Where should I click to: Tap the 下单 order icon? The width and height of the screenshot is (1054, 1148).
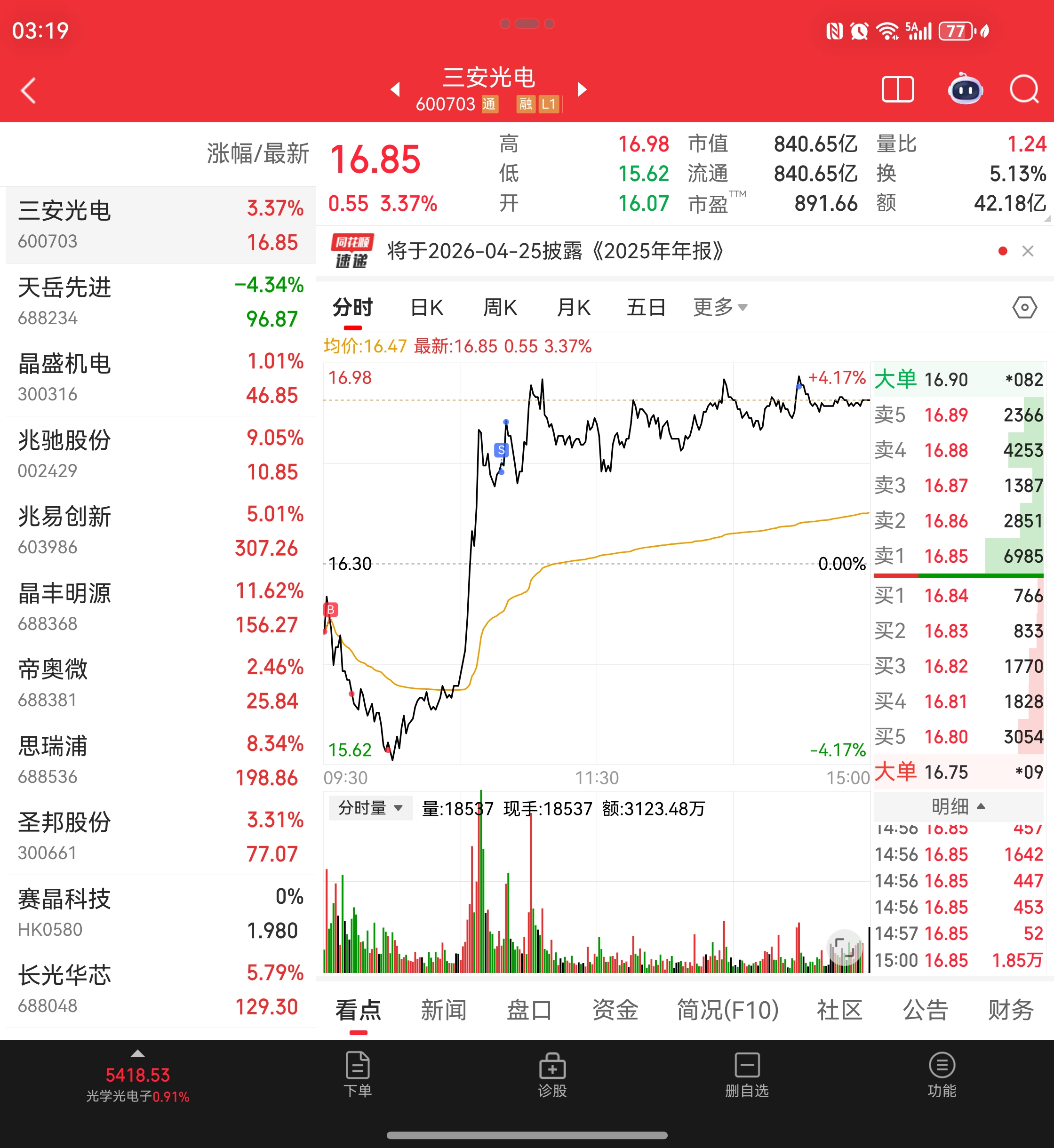358,1075
